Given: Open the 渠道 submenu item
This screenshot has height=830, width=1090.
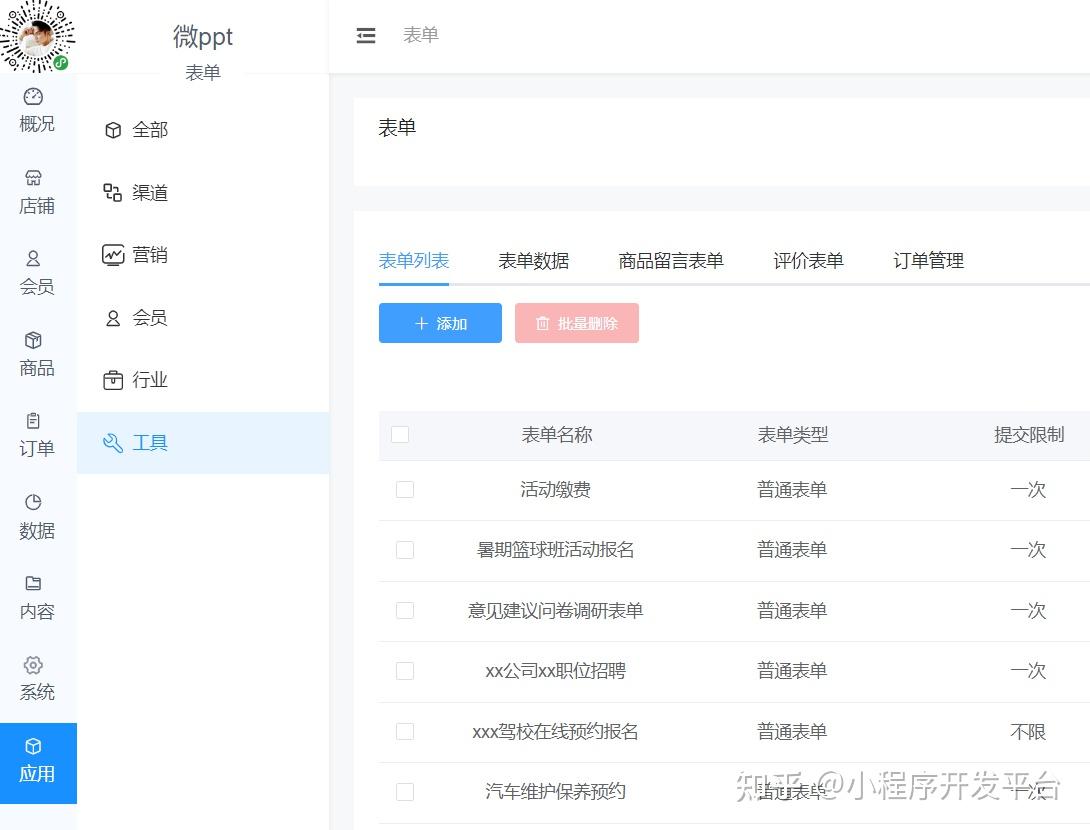Looking at the screenshot, I should 135,193.
